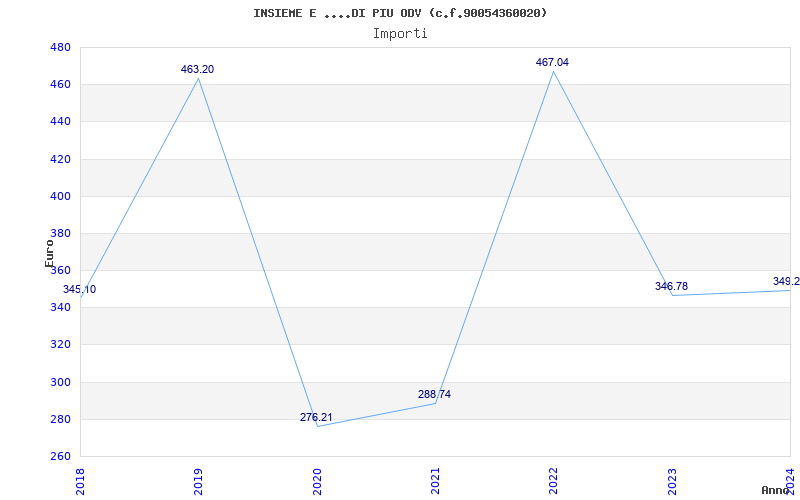Click the 320 y-axis value
The height and width of the screenshot is (500, 800).
(60, 345)
